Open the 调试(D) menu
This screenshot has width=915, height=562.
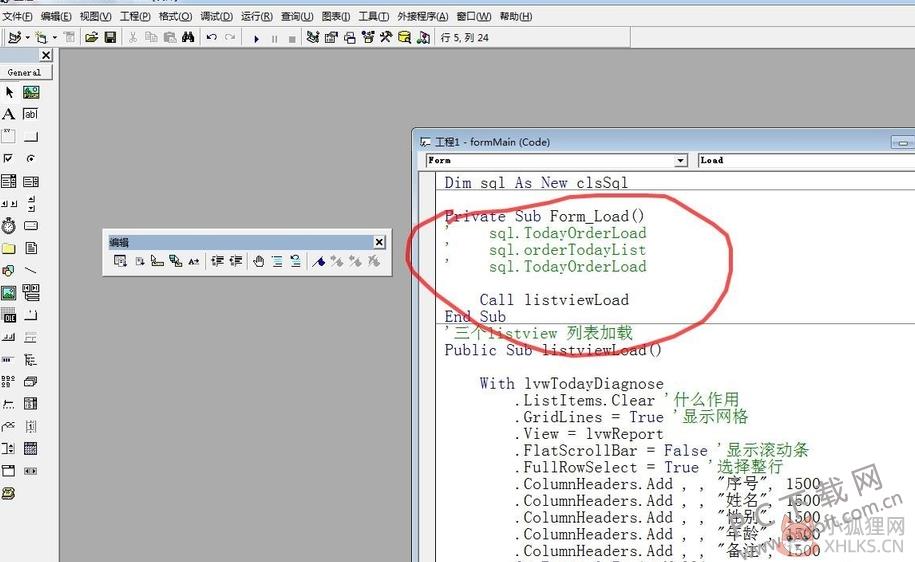(x=216, y=16)
